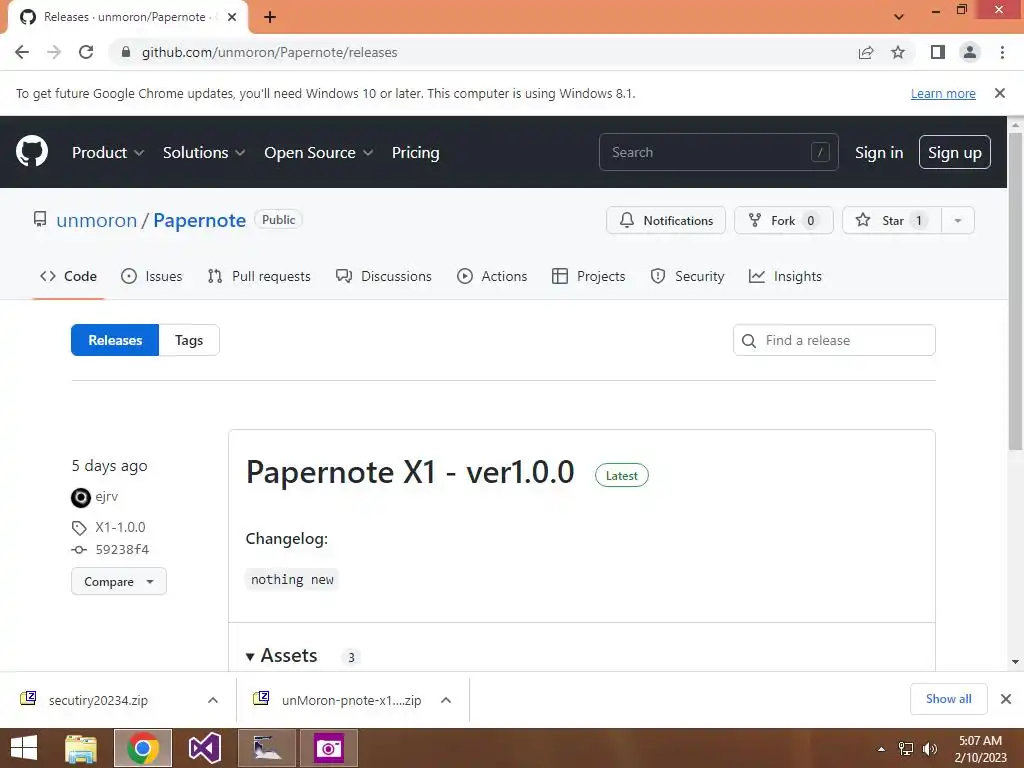Image resolution: width=1024 pixels, height=768 pixels.
Task: Open the Compare dropdown
Action: pos(119,581)
